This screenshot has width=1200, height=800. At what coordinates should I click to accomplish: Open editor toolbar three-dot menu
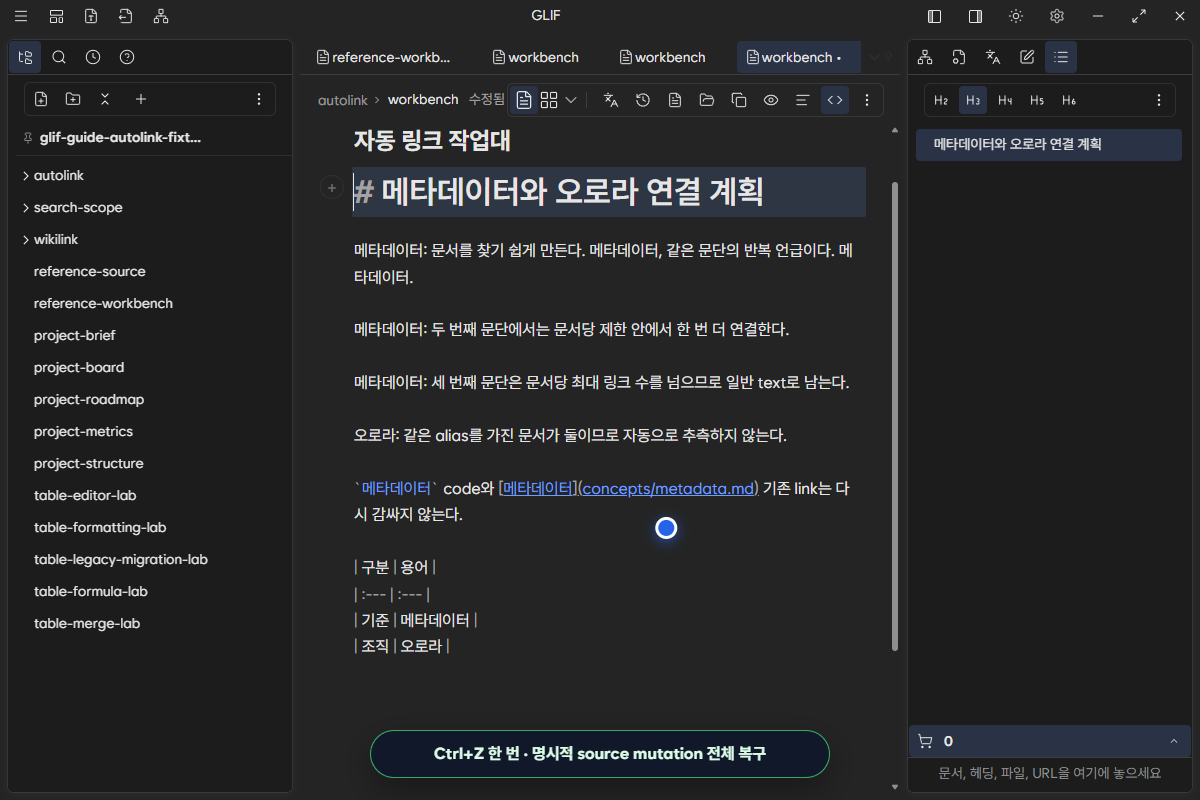click(x=867, y=100)
